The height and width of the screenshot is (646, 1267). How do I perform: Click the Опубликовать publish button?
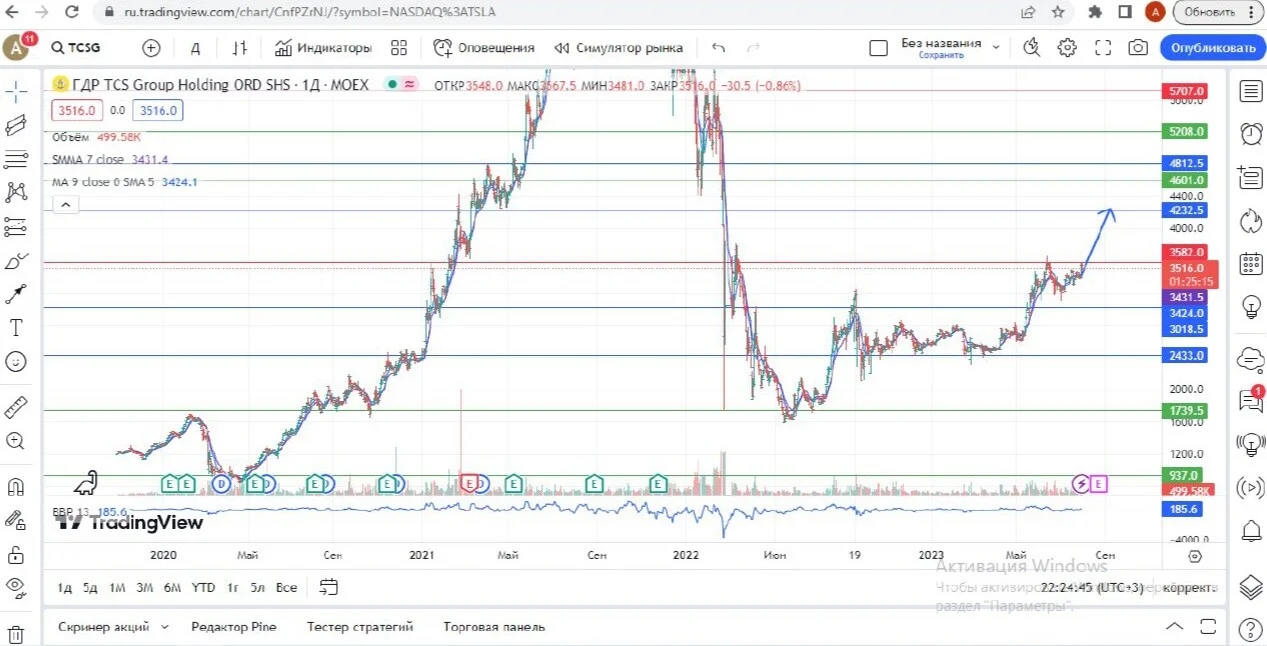coord(1212,47)
